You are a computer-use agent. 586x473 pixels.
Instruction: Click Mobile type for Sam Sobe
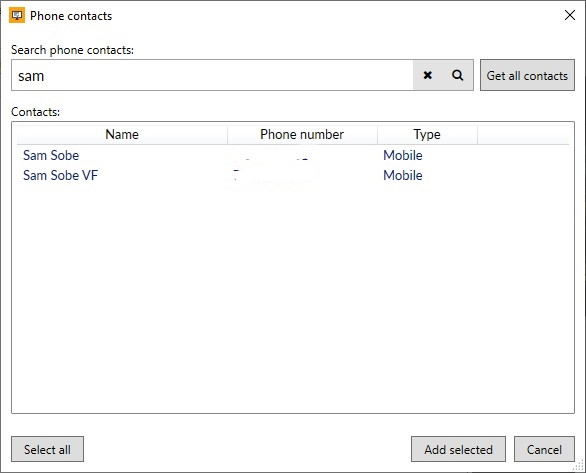click(x=403, y=155)
